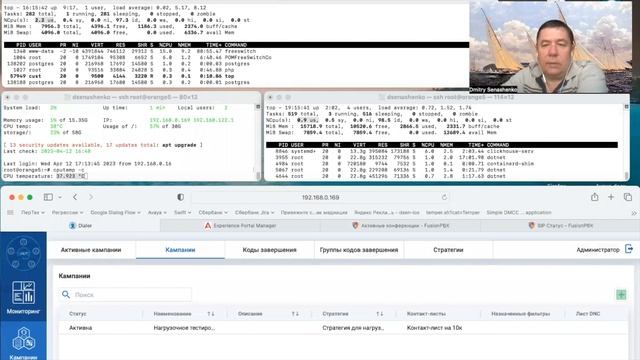The image size is (640, 360).
Task: Select the Нагрузочное тестиро... campaign name cell
Action: tap(184, 328)
